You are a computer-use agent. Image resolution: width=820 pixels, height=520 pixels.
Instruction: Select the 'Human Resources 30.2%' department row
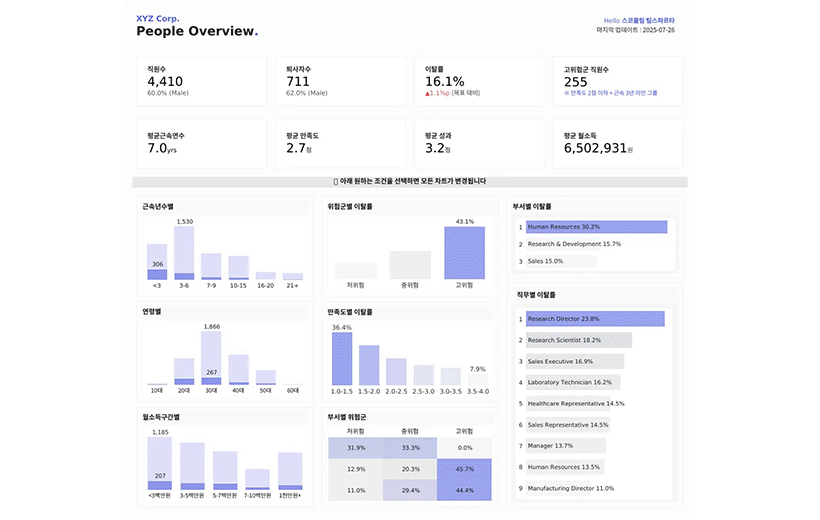coord(596,227)
